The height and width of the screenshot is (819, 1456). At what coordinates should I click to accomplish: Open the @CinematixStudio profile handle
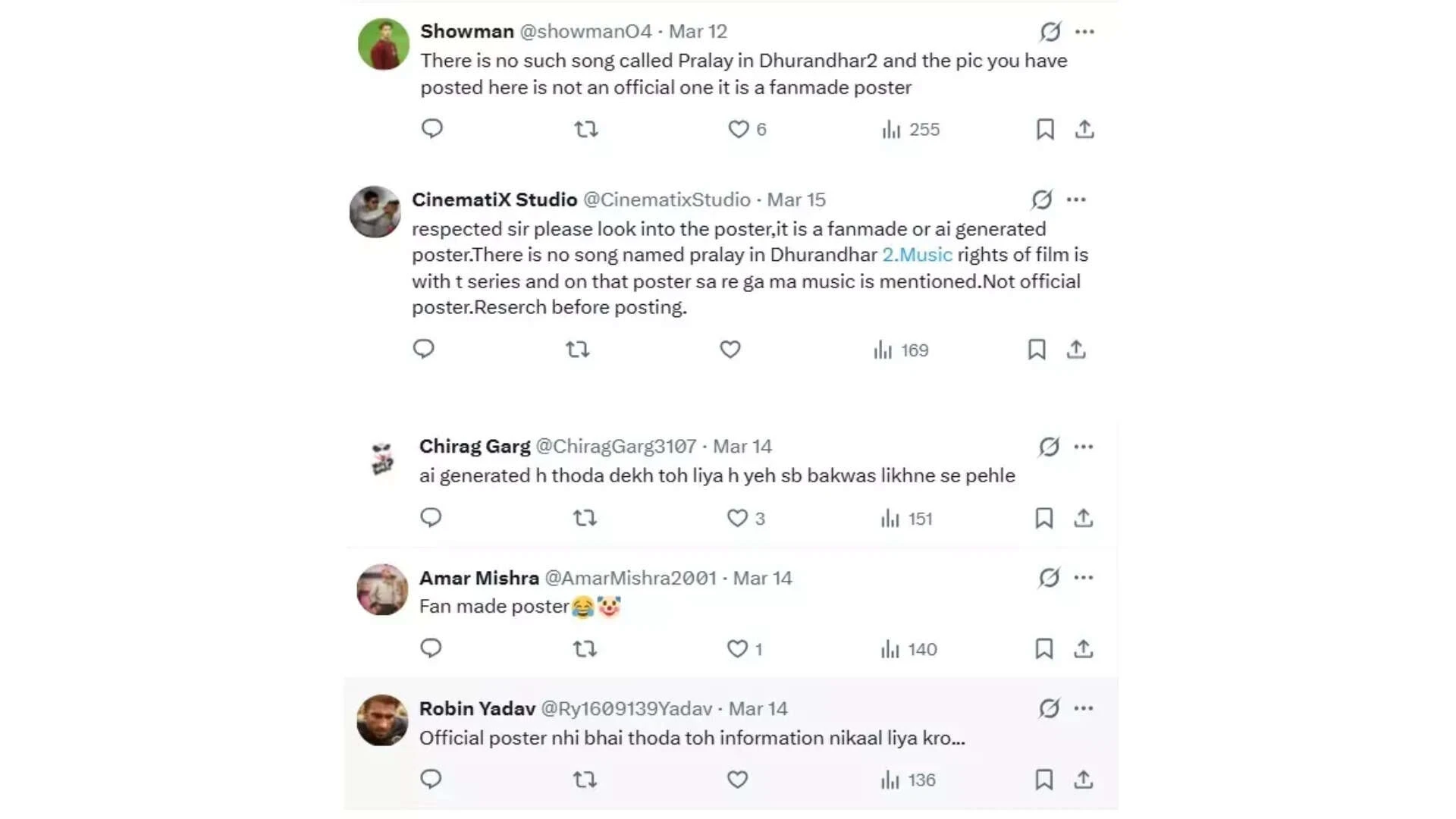[667, 199]
